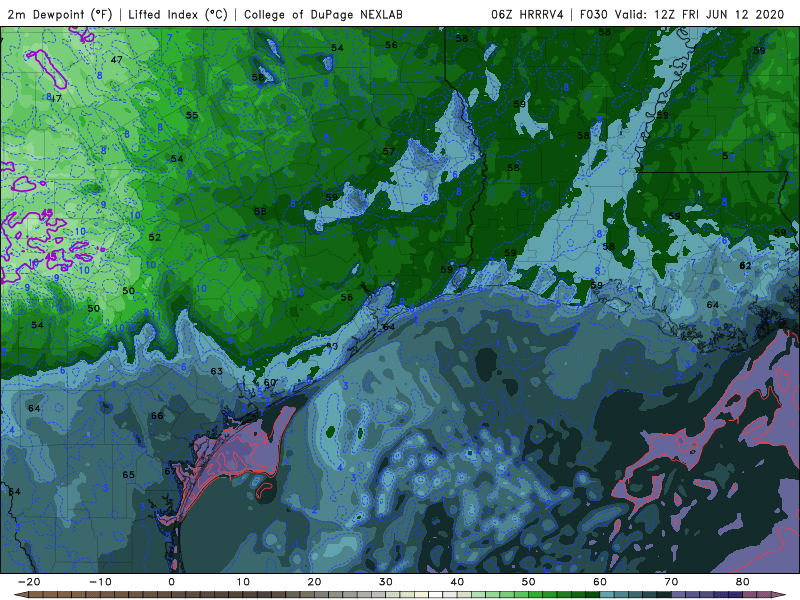Viewport: 800px width, 600px height.
Task: Click the "63" dewpoint value on map
Action: click(x=216, y=371)
